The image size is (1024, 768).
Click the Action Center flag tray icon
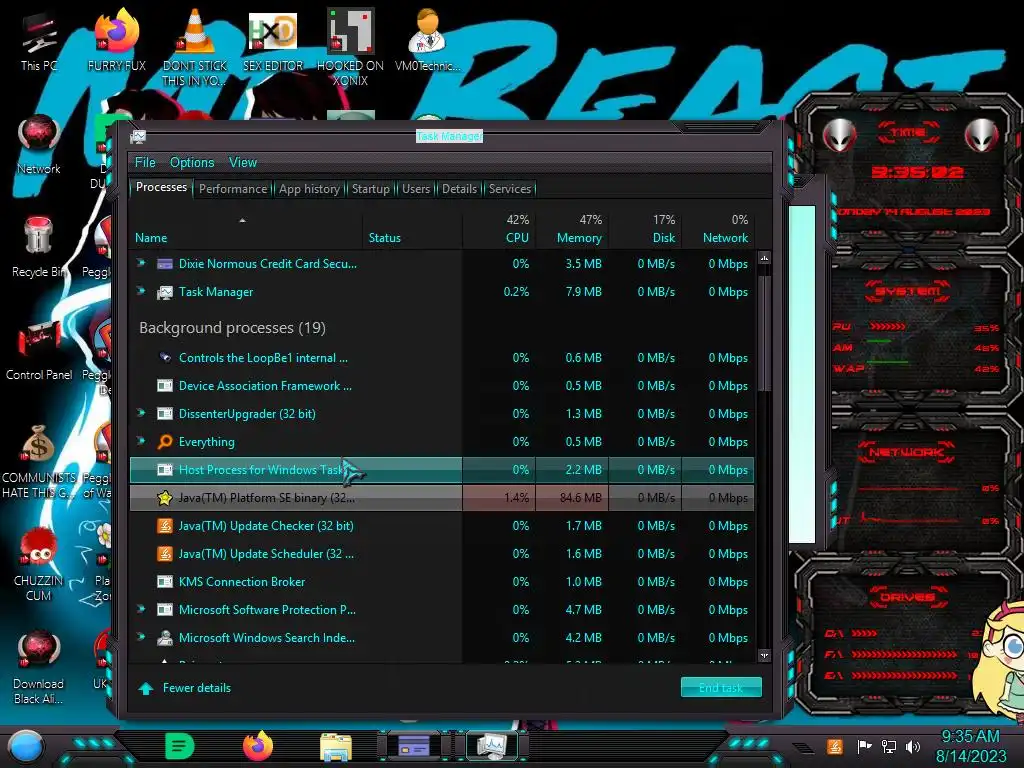coord(864,746)
